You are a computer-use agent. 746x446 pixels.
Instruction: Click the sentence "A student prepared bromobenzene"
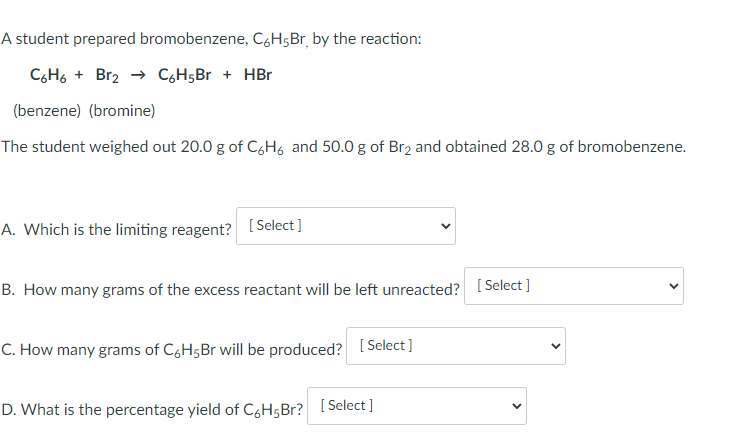click(211, 40)
